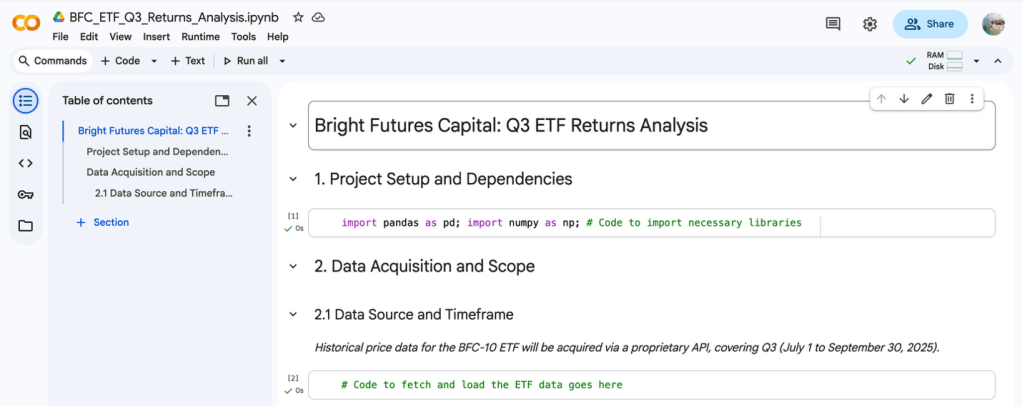Collapse the Data Acquisition and Scope section

click(293, 267)
